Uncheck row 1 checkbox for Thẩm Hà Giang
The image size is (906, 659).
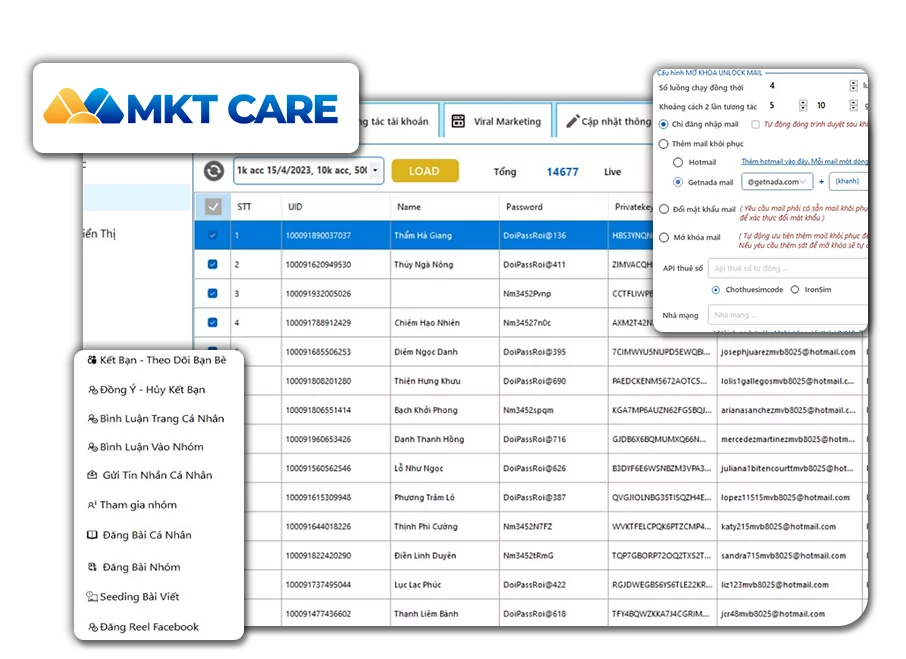point(213,235)
